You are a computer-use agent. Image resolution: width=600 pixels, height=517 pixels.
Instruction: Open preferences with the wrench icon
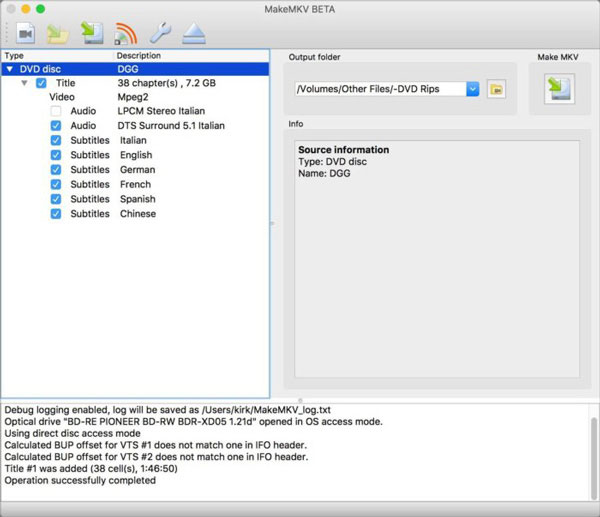pos(160,33)
